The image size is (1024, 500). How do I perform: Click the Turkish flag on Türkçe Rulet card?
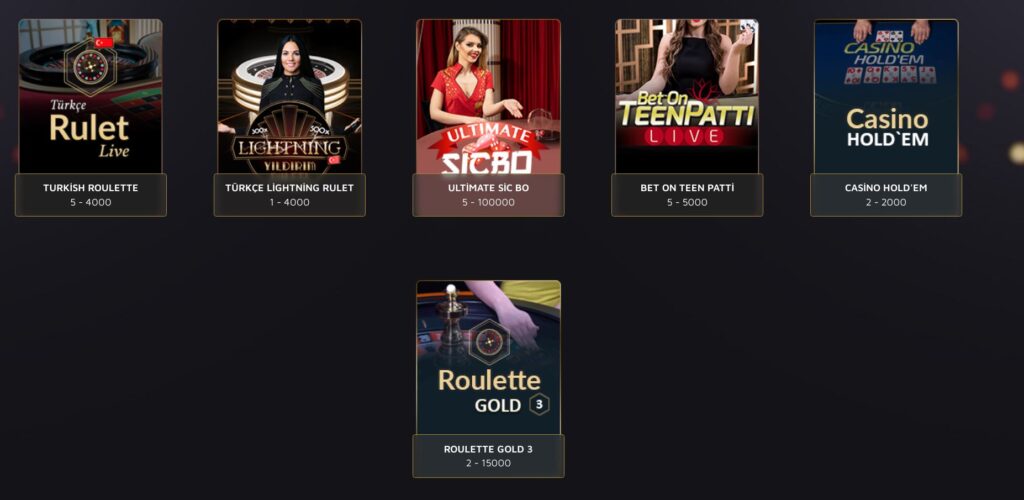(x=104, y=43)
